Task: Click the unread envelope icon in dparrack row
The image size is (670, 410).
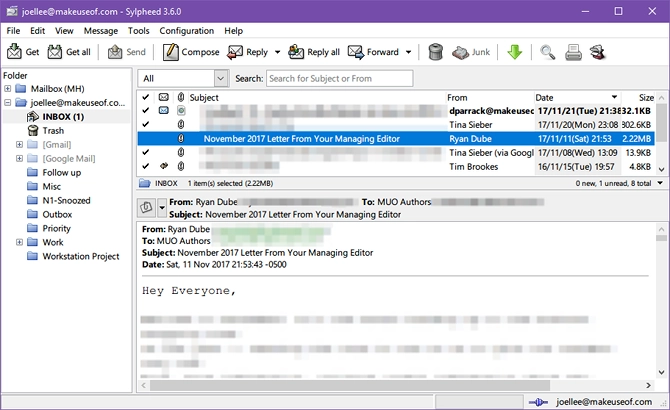Action: [163, 110]
